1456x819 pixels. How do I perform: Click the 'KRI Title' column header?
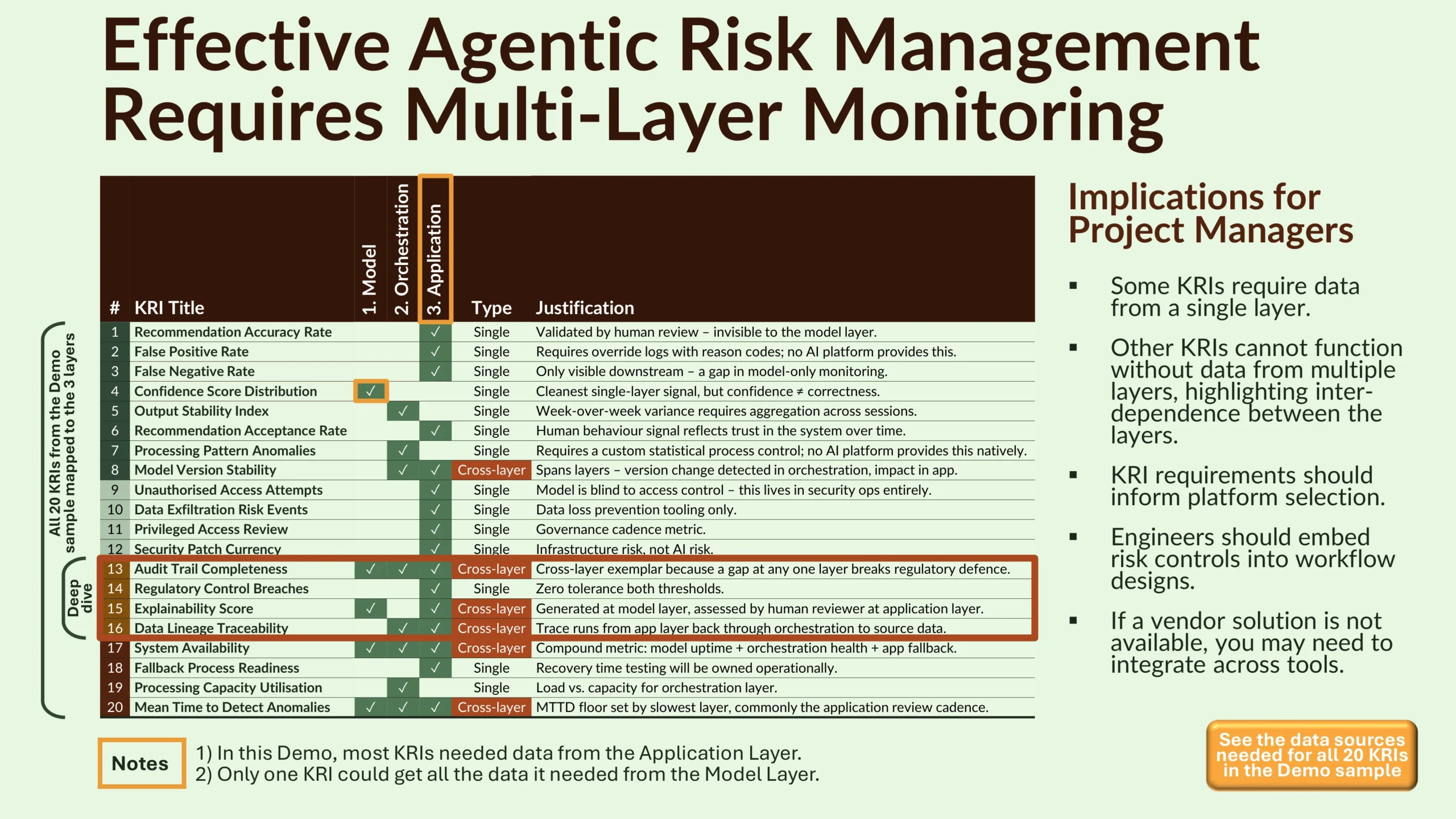(169, 308)
